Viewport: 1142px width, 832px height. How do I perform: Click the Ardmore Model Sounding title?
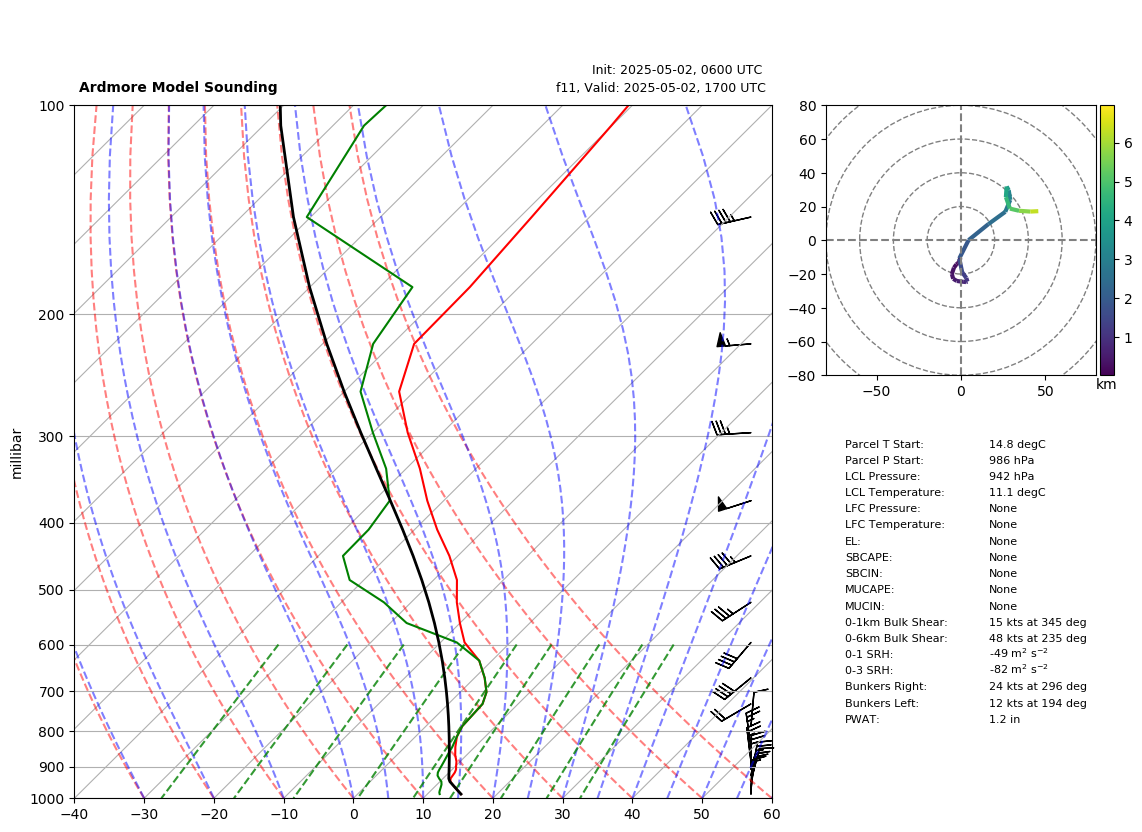coord(178,87)
